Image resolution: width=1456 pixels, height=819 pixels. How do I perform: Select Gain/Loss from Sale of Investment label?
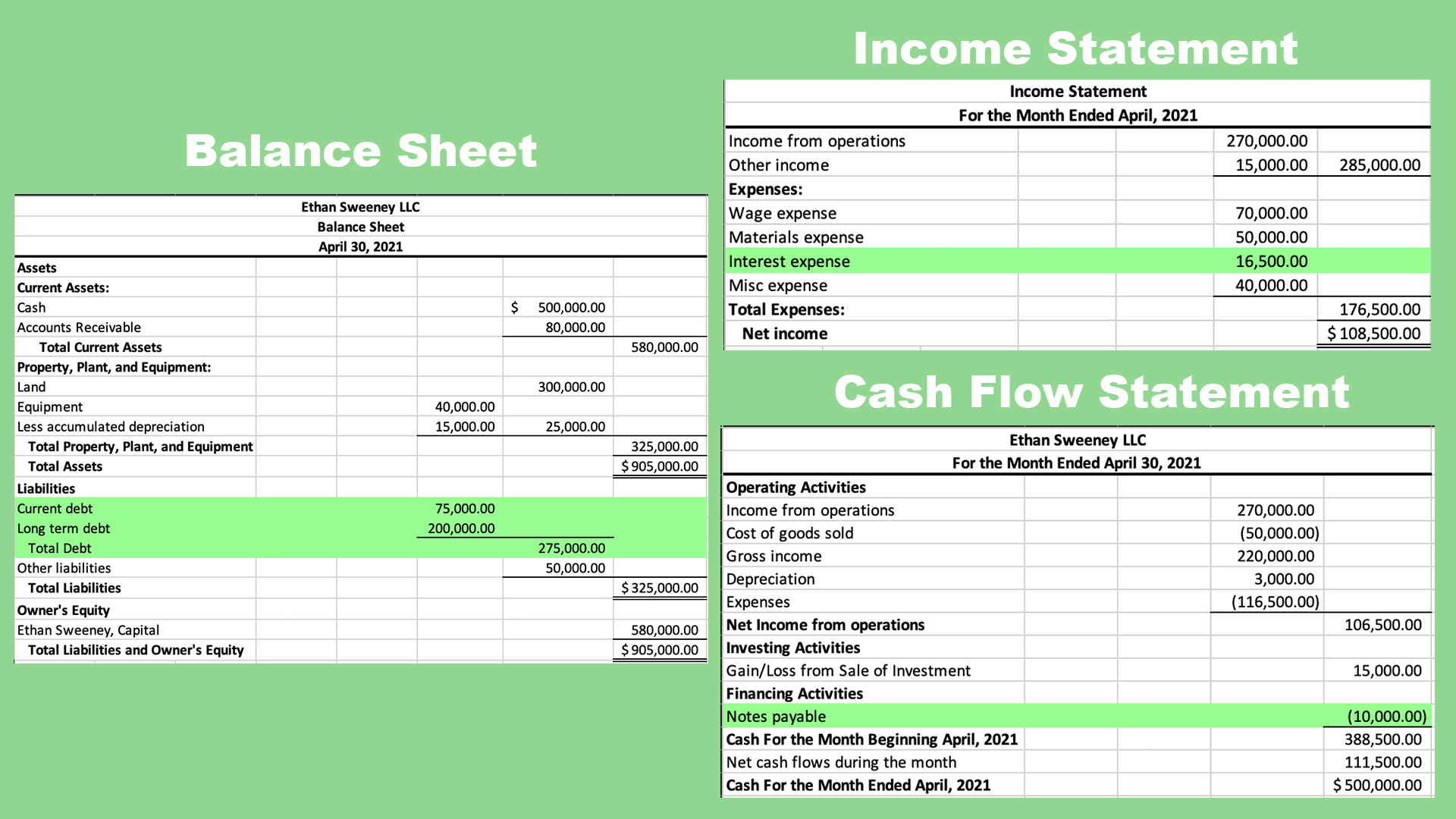click(848, 670)
